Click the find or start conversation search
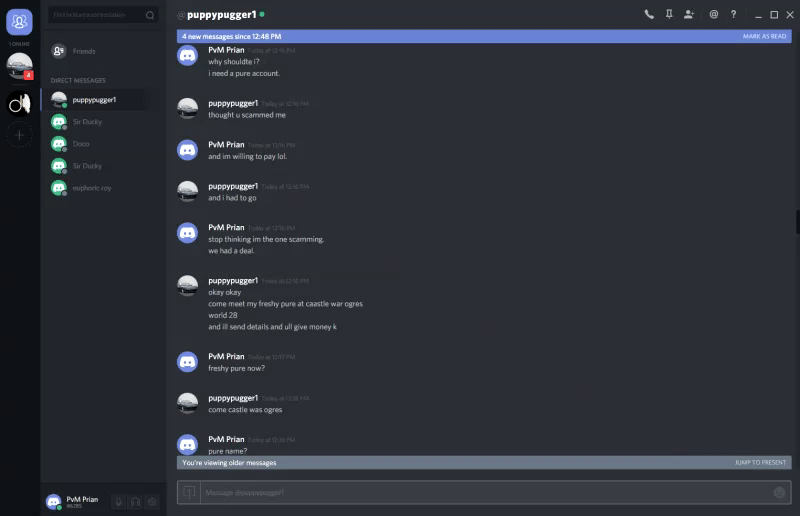Viewport: 800px width, 516px height. 103,15
